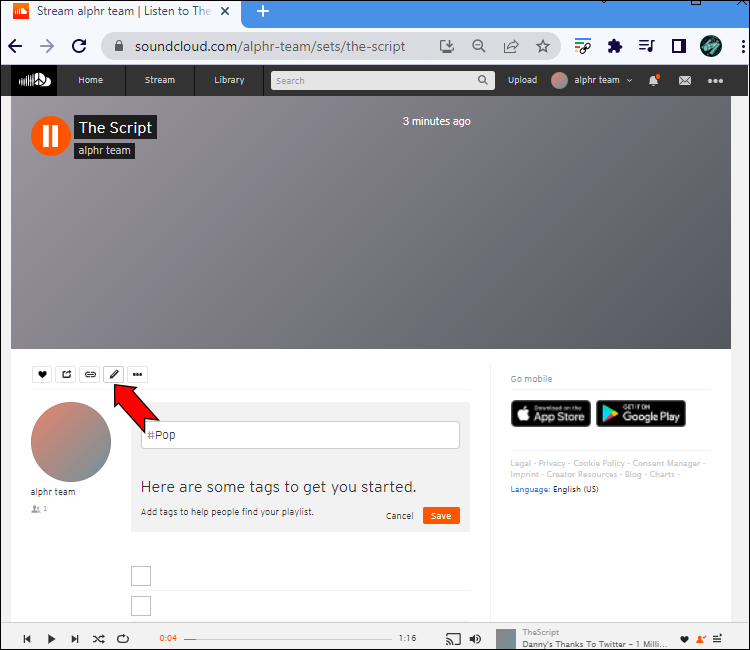
Task: Toggle repeat in the player bar
Action: click(x=123, y=639)
